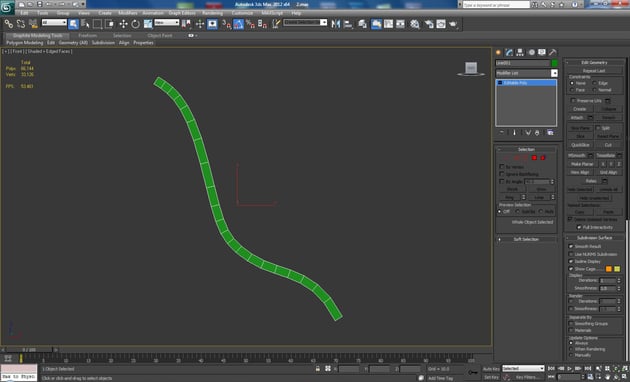Image resolution: width=630 pixels, height=382 pixels.
Task: Toggle the 3D Snaps icon
Action: click(227, 24)
